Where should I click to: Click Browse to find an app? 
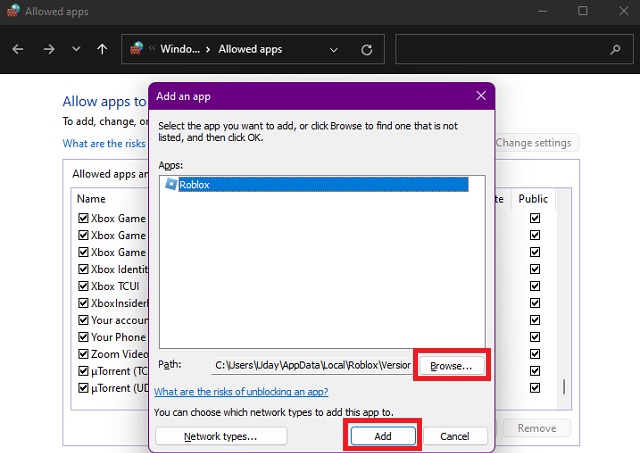[451, 366]
